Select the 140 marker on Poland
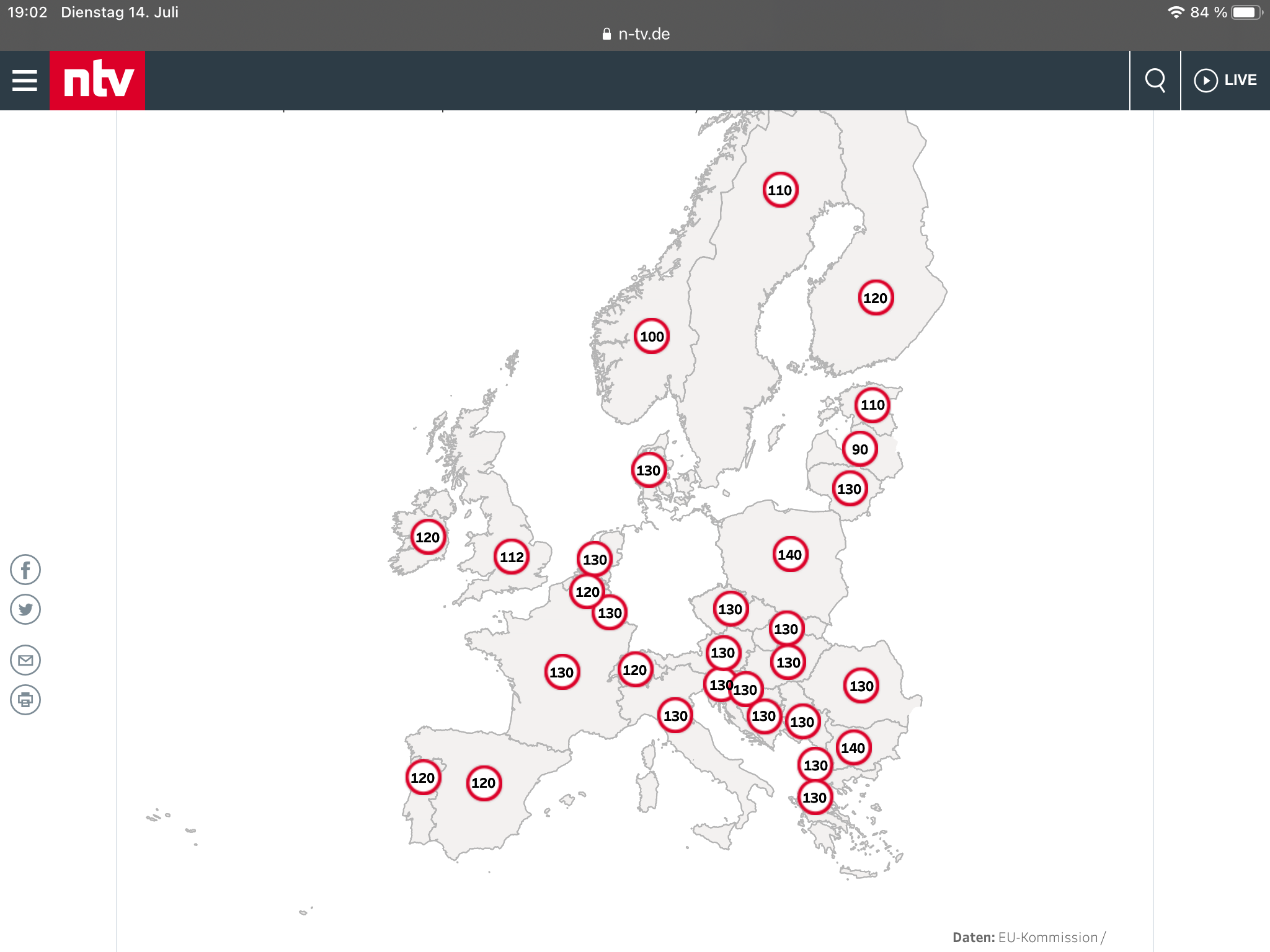 tap(790, 554)
